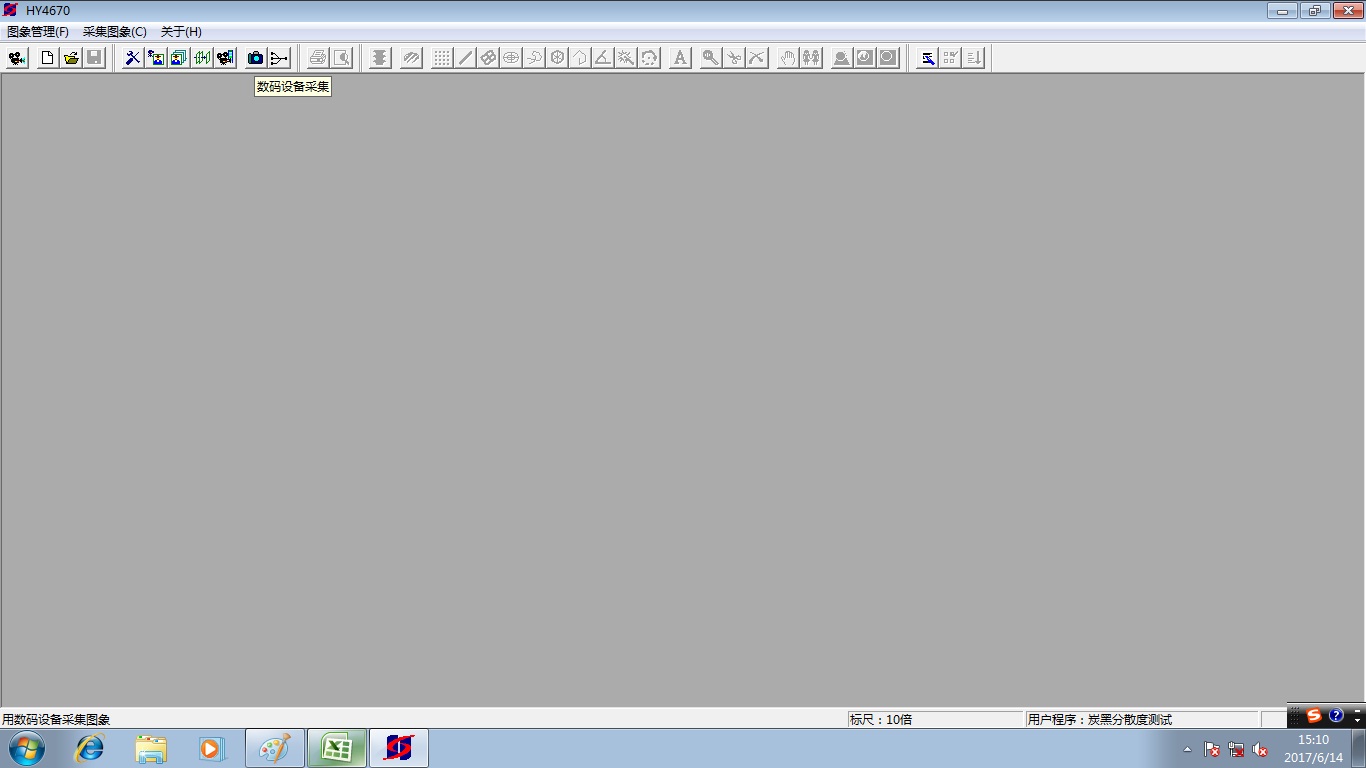1366x768 pixels.
Task: Open the Windows Start menu
Action: click(x=27, y=748)
